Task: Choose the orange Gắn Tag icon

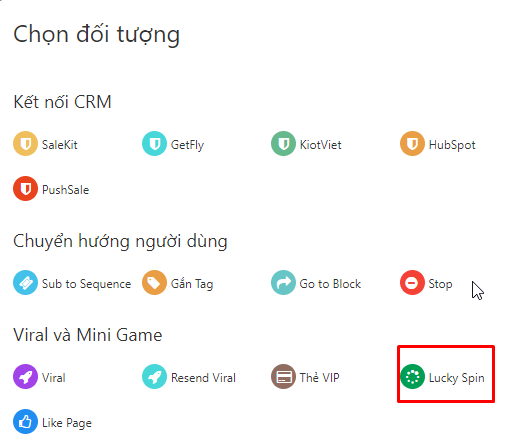Action: 154,282
